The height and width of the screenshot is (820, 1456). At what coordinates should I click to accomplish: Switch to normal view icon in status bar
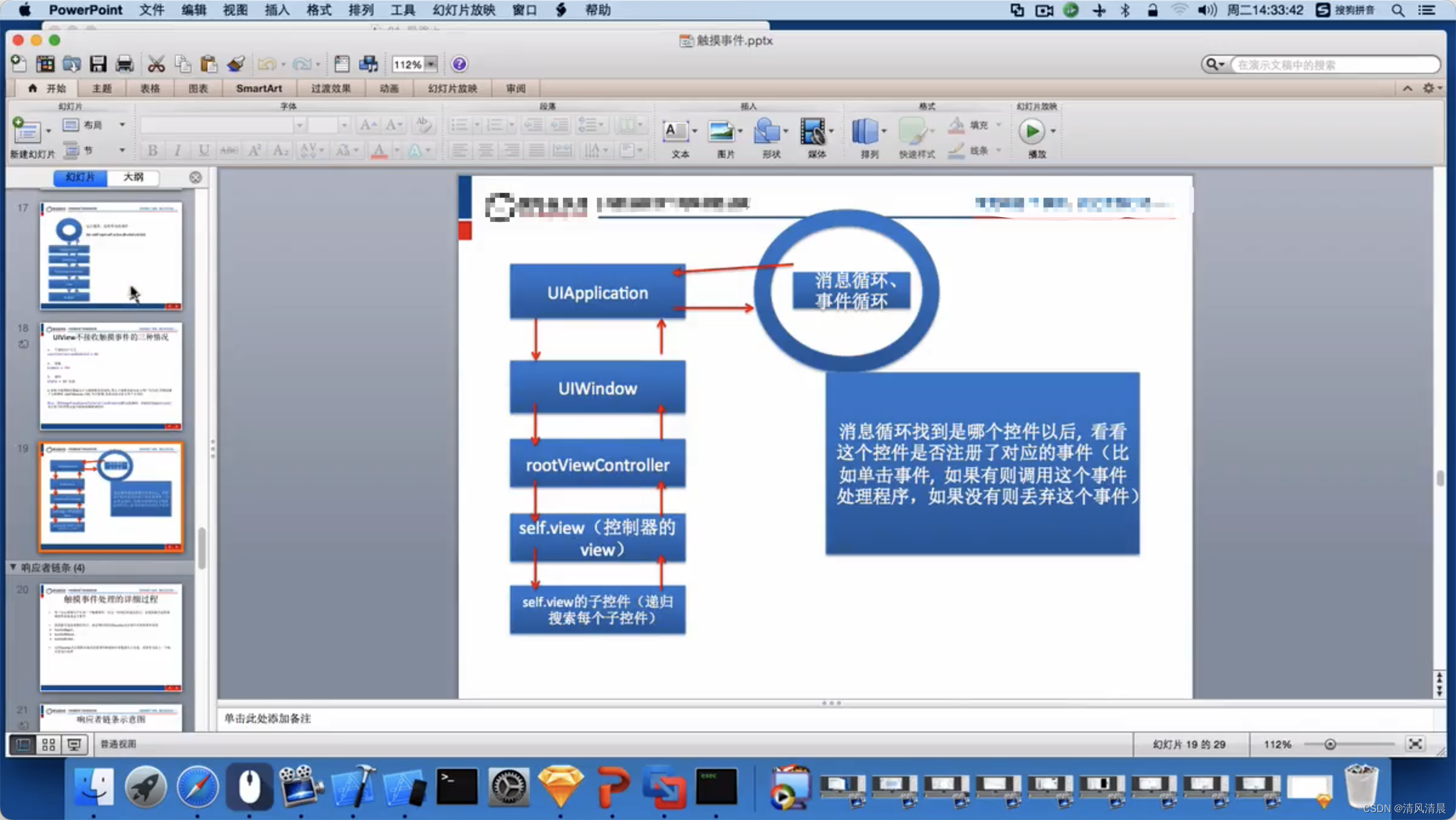(x=23, y=744)
